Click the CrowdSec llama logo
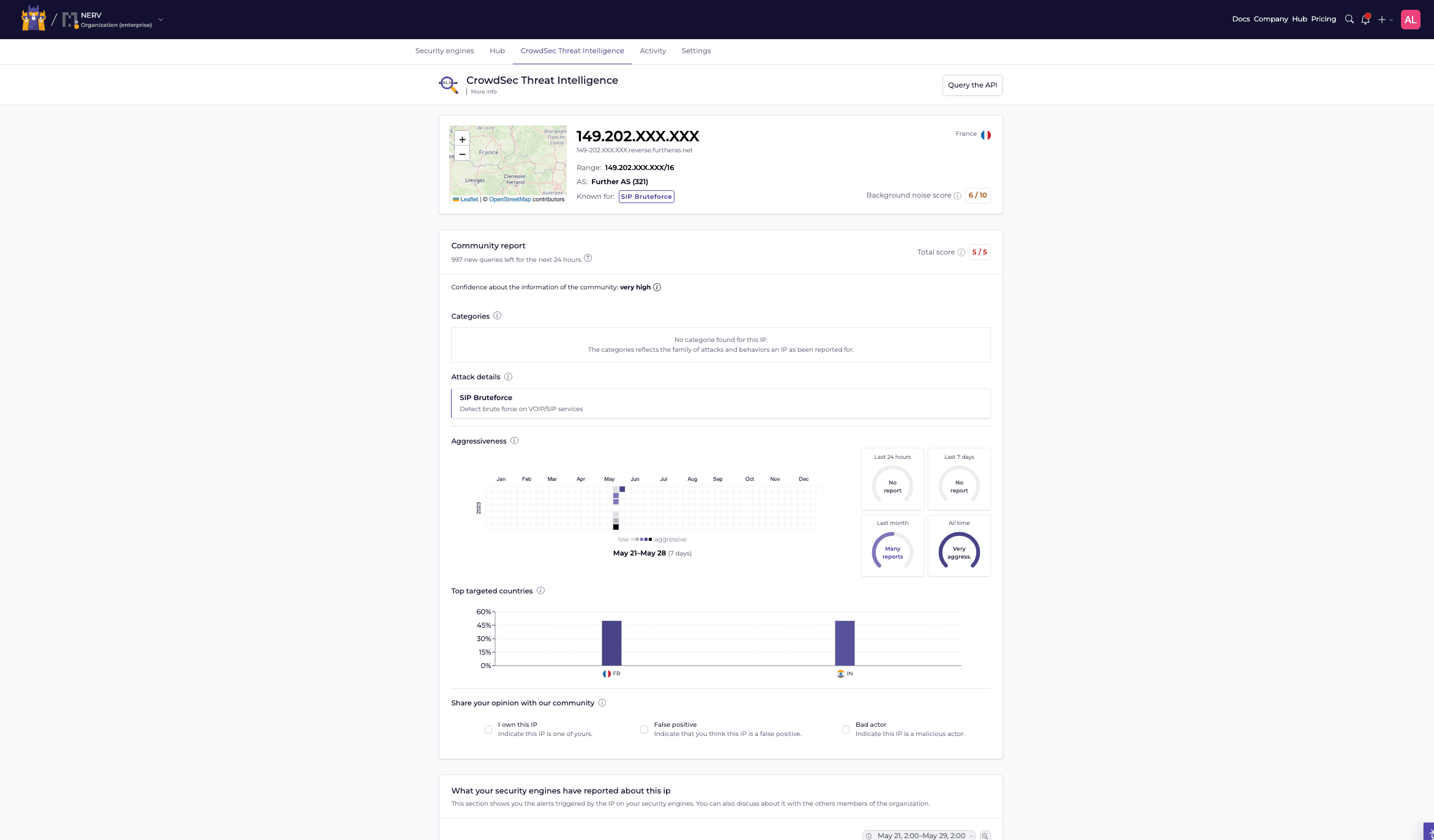 34,19
